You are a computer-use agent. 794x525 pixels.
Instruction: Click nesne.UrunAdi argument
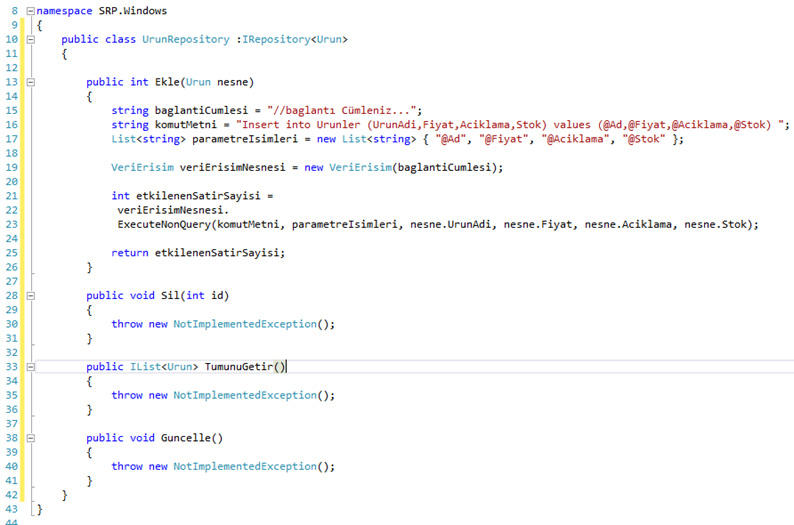pos(451,224)
